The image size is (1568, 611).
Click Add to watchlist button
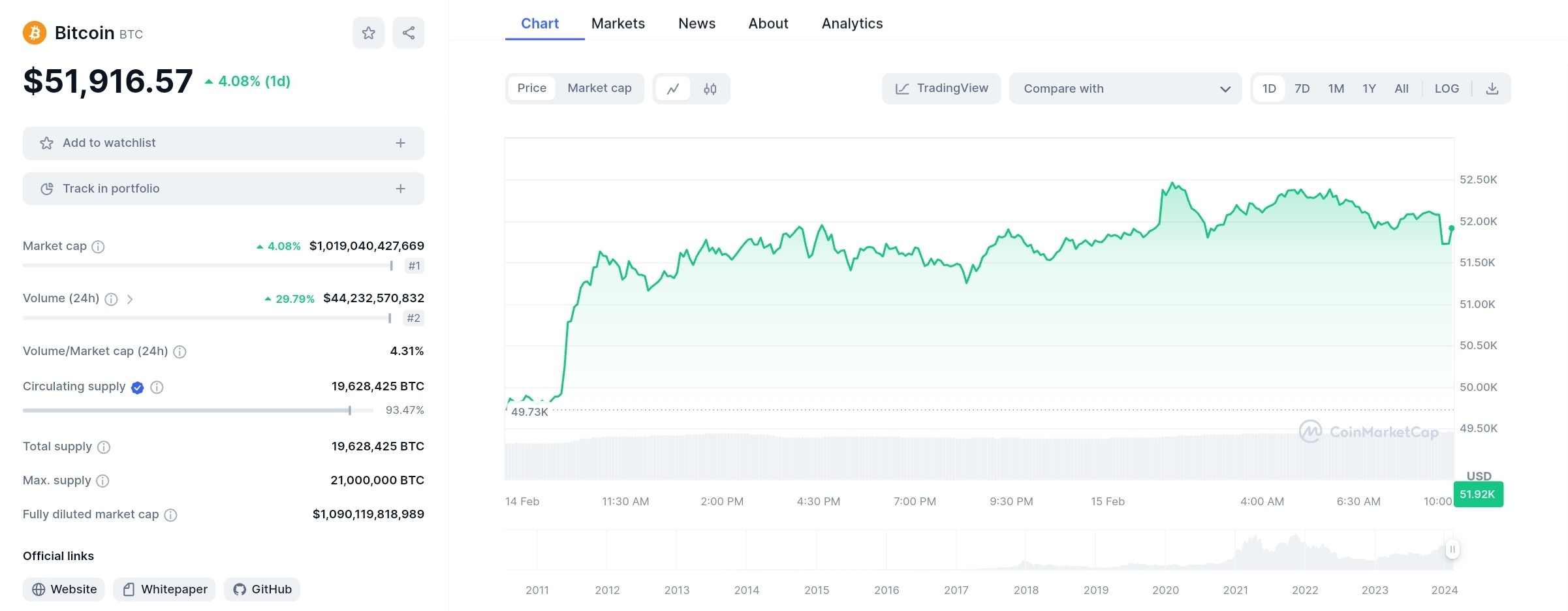point(223,143)
